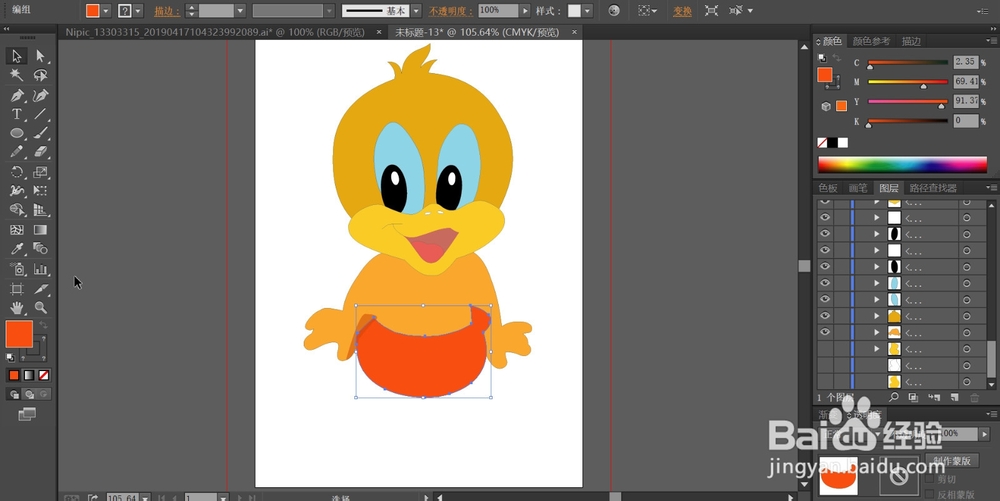
Task: Select the Eyedropper tool
Action: (17, 249)
